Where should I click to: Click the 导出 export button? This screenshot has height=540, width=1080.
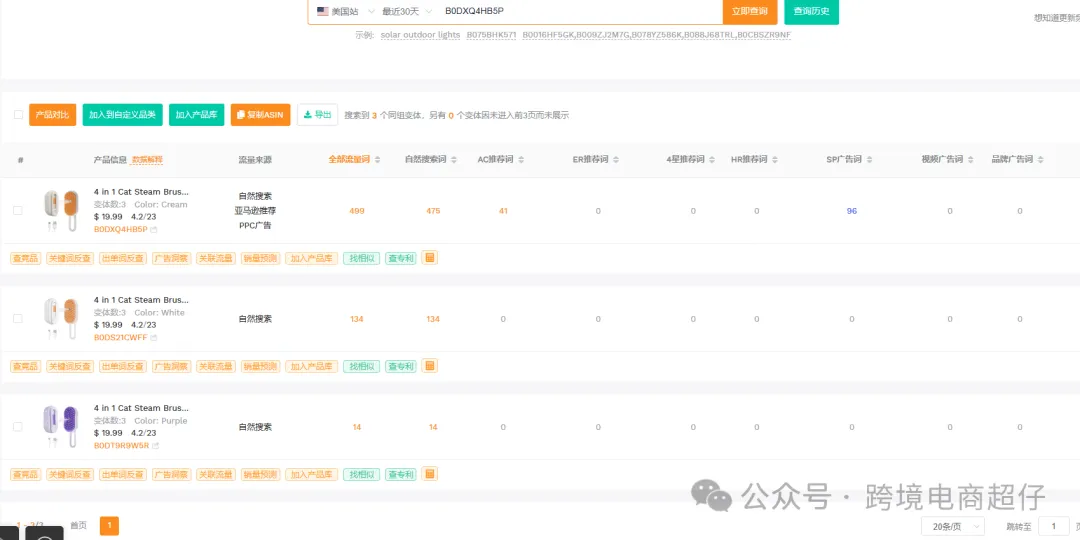318,115
